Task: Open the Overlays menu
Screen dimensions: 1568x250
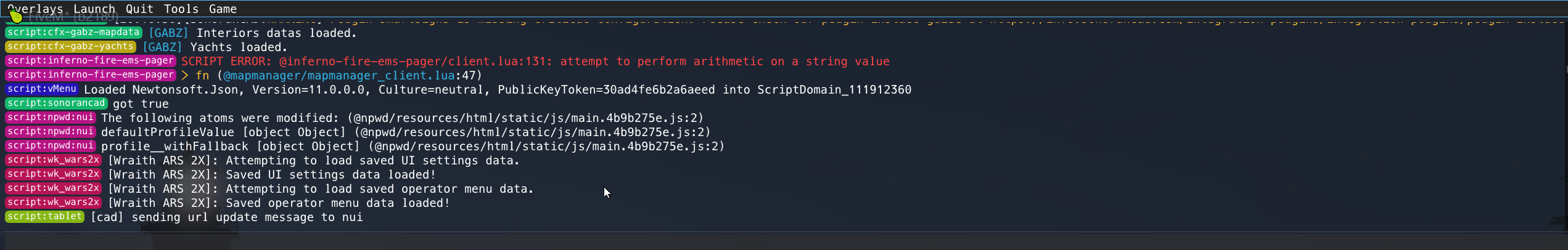Action: [x=35, y=9]
